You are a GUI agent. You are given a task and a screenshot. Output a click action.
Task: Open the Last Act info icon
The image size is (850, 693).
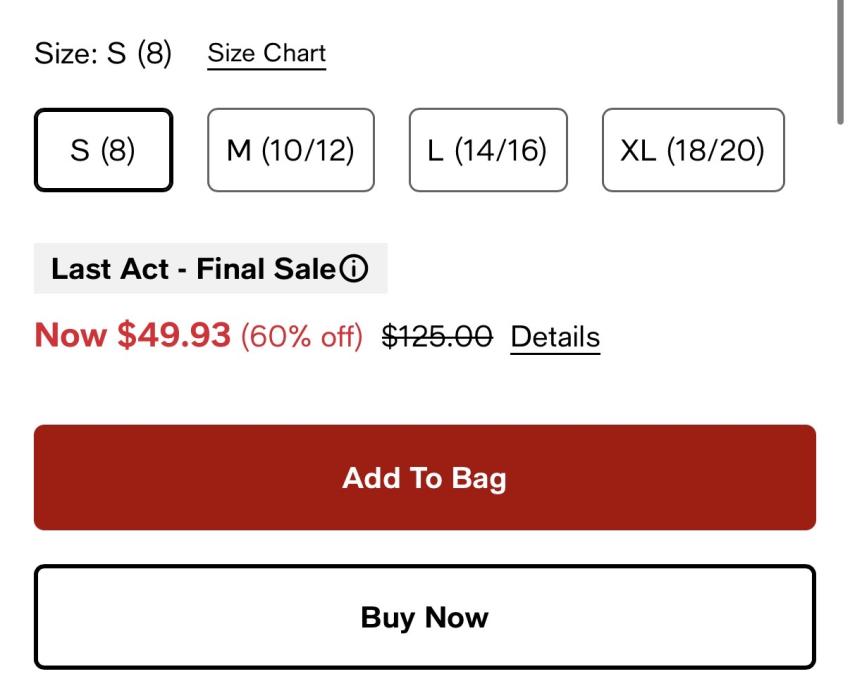coord(354,269)
